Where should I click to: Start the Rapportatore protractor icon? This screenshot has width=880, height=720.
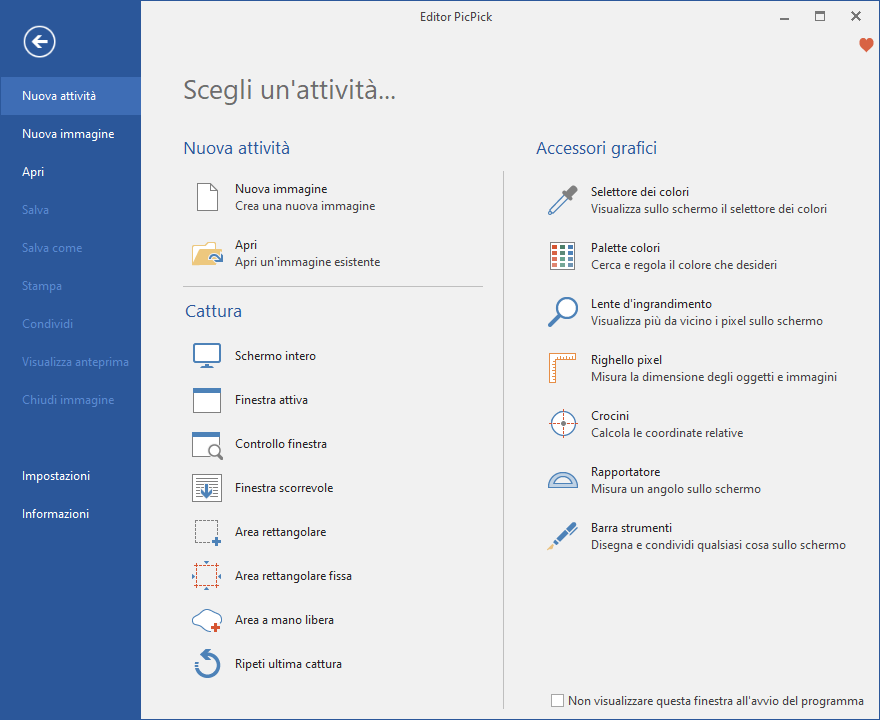point(563,480)
